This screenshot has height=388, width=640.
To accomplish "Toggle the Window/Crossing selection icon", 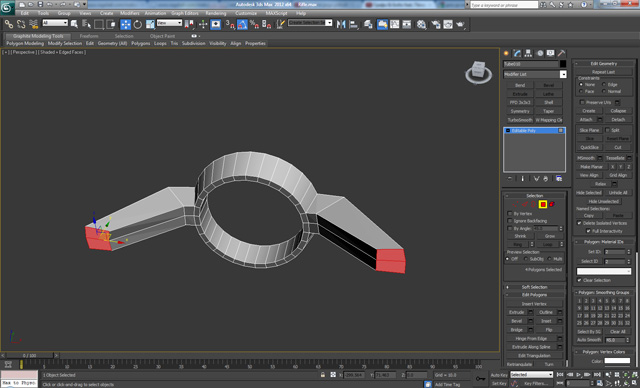I will click(111, 24).
